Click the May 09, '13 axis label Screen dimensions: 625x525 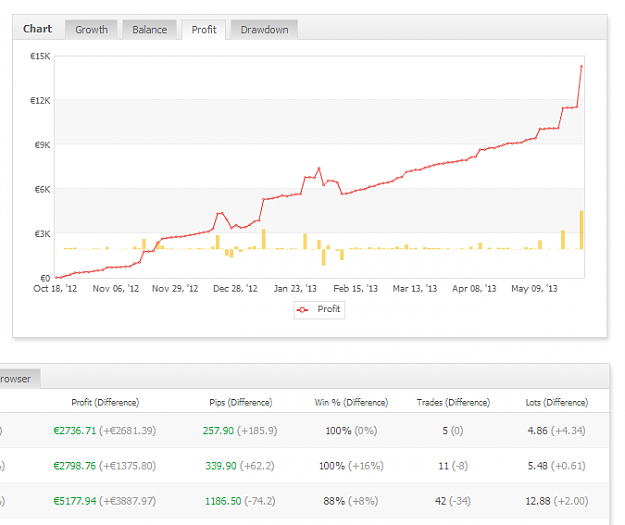[534, 289]
